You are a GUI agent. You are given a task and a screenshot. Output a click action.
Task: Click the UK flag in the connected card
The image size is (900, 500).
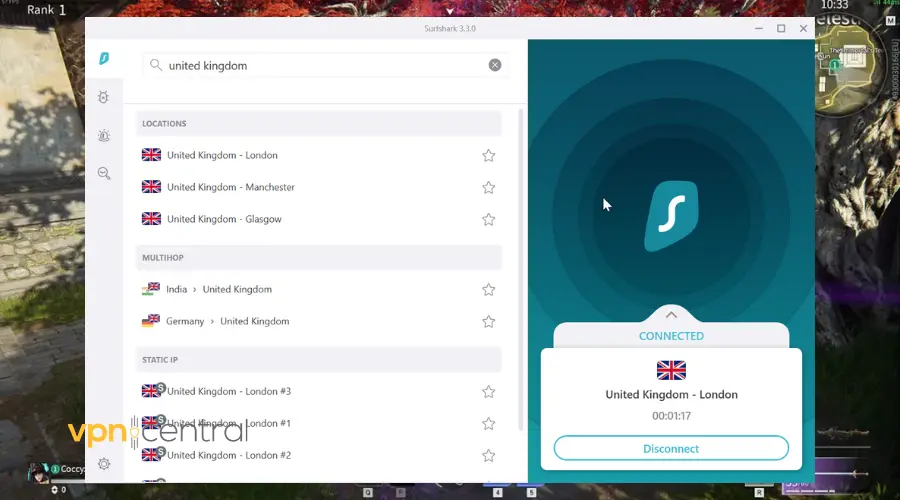click(671, 370)
